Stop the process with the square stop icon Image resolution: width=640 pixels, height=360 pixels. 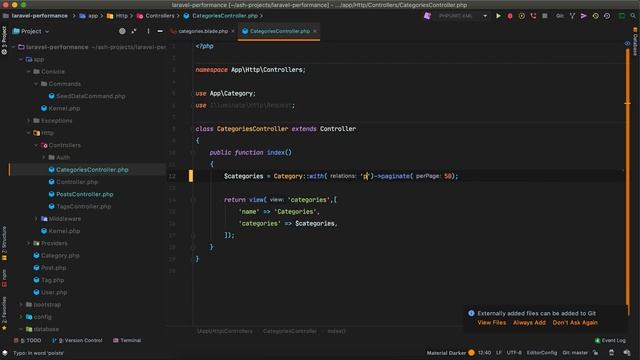(x=544, y=16)
